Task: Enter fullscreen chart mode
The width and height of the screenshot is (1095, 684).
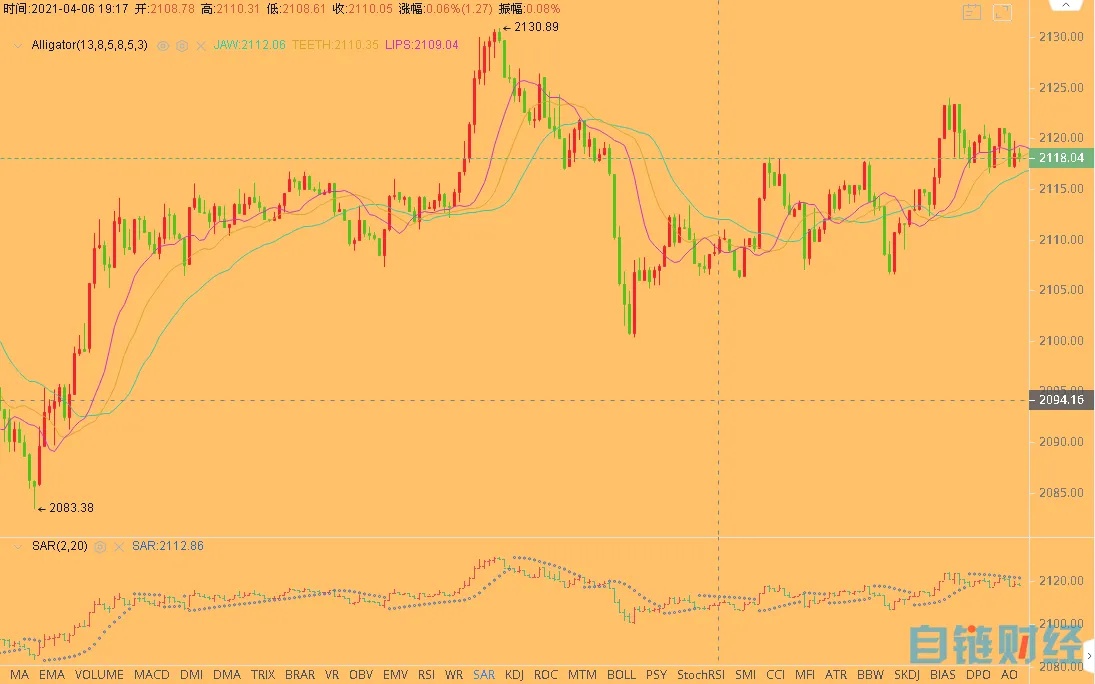Action: (x=1002, y=12)
